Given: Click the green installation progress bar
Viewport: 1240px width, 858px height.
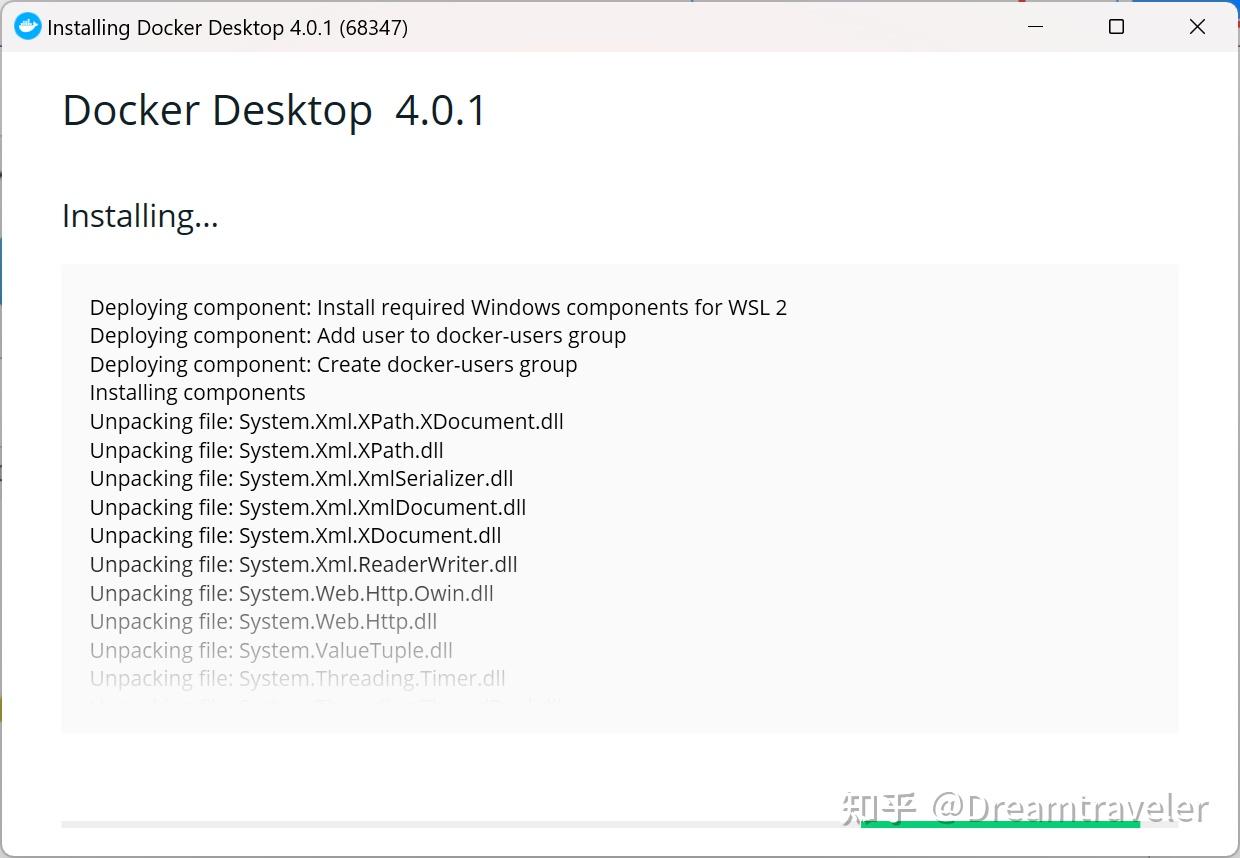Looking at the screenshot, I should pyautogui.click(x=1000, y=824).
